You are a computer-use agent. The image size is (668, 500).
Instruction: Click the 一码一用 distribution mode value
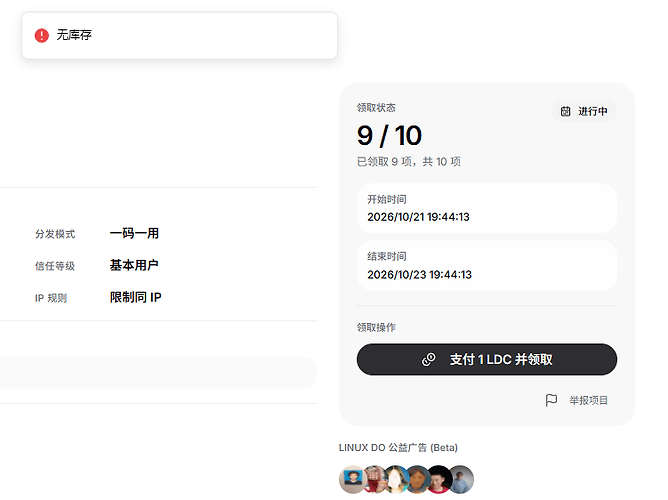point(134,233)
